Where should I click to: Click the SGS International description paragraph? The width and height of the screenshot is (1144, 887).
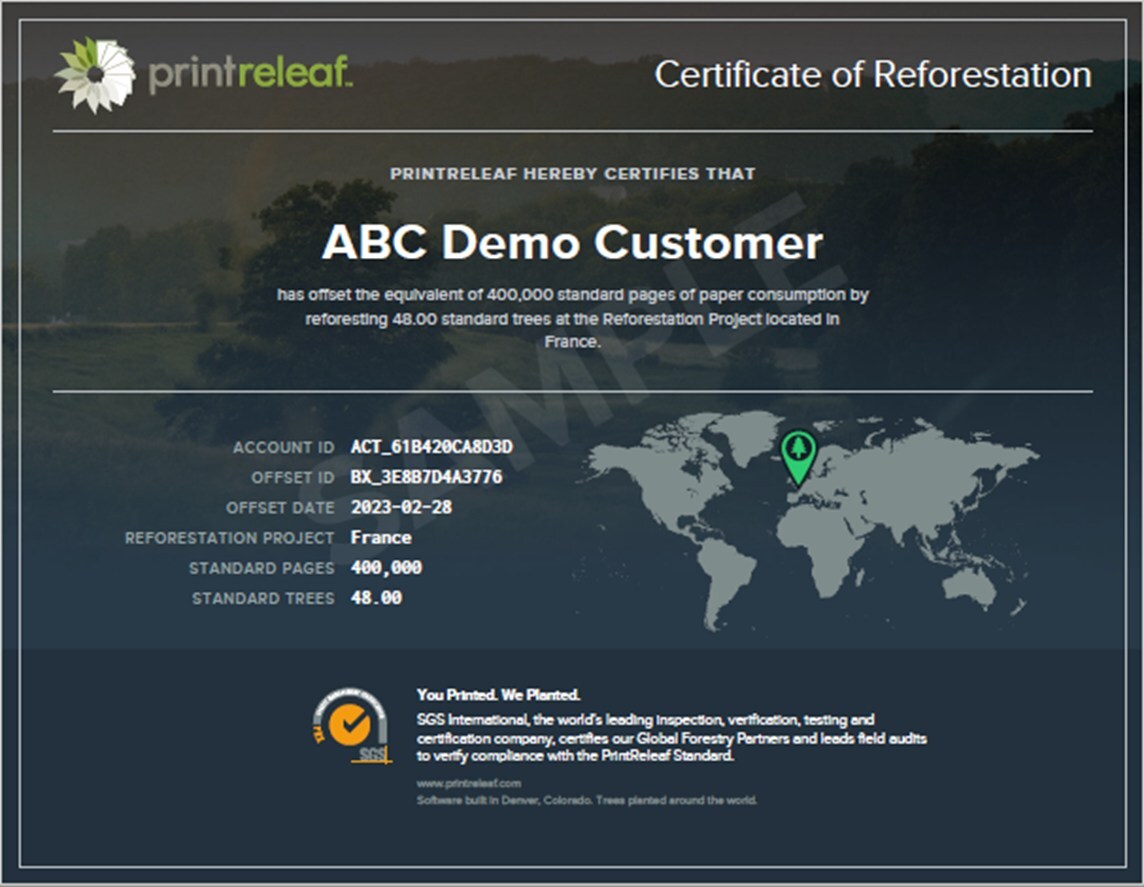pyautogui.click(x=670, y=738)
